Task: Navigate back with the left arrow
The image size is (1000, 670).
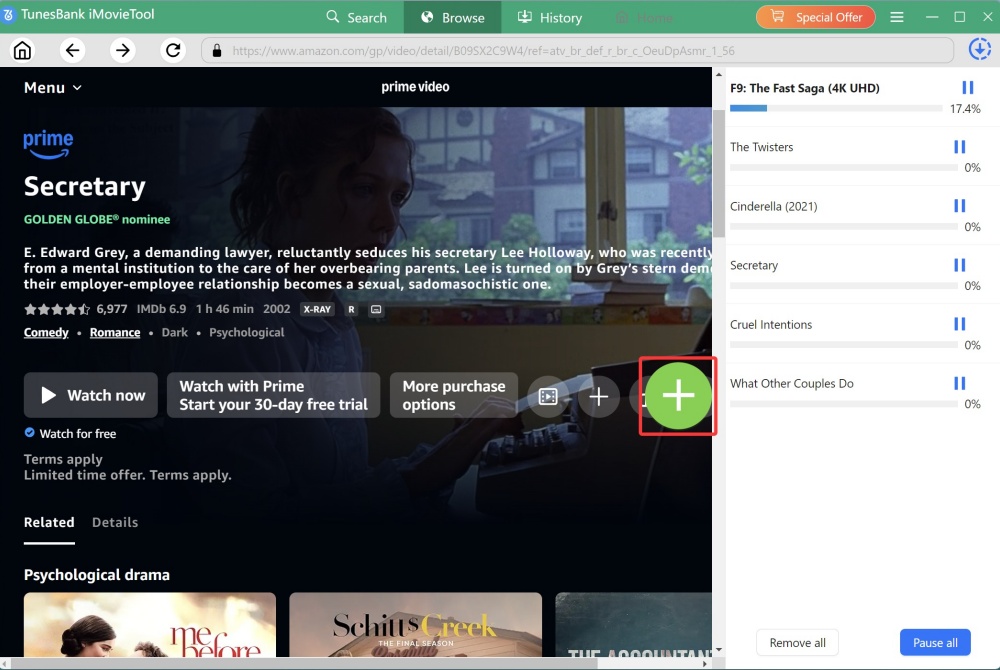Action: click(x=71, y=51)
